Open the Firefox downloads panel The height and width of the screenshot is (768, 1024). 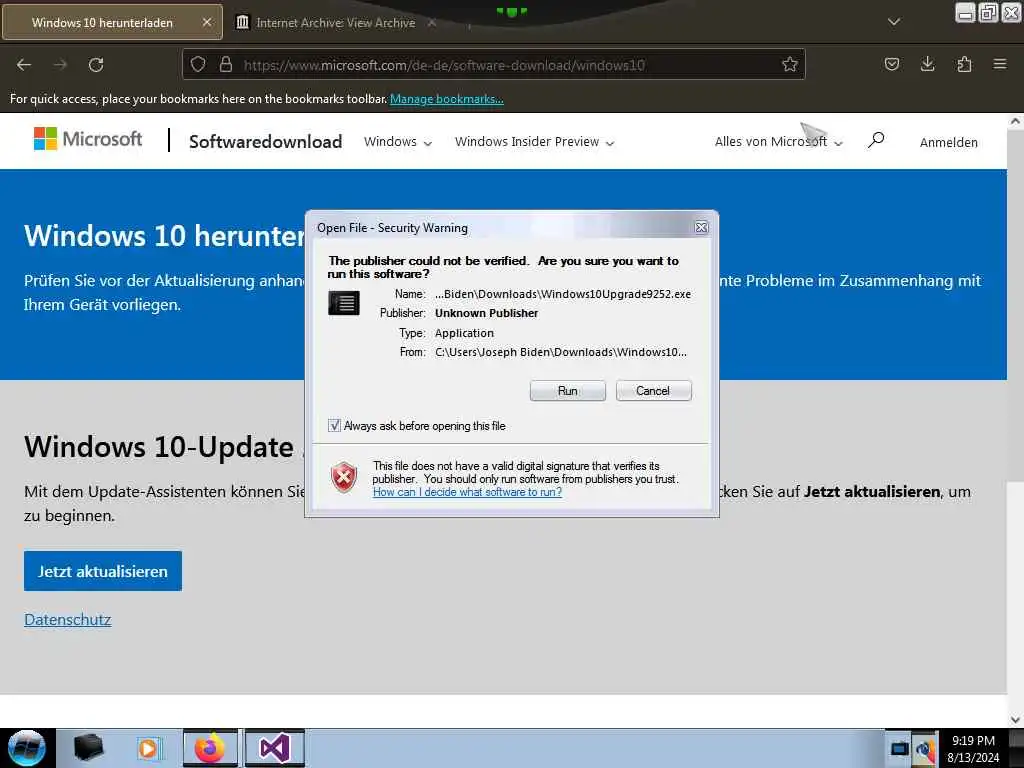click(x=927, y=64)
